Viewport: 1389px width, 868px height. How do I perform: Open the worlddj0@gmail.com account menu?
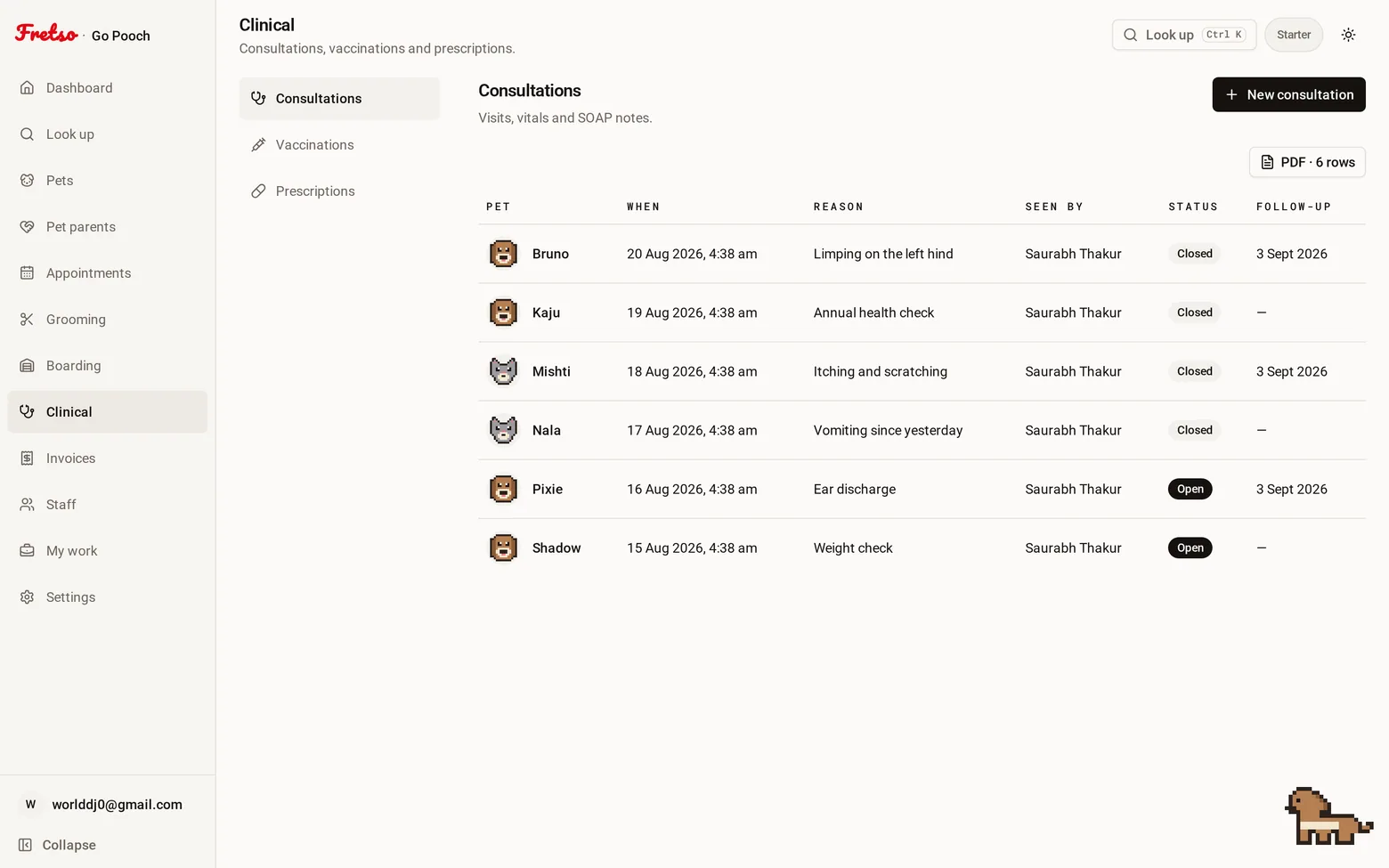[107, 805]
